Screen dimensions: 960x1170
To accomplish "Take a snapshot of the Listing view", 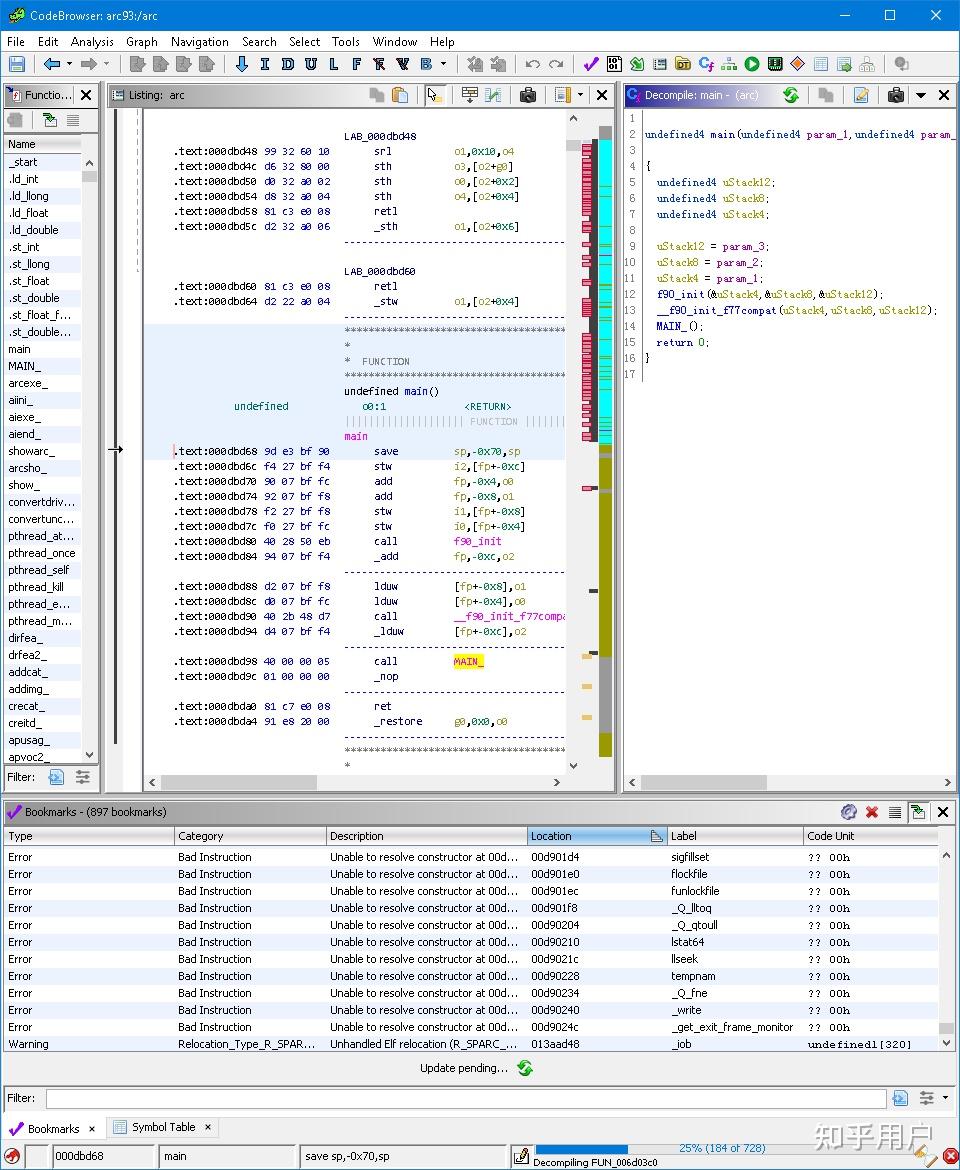I will 528,95.
